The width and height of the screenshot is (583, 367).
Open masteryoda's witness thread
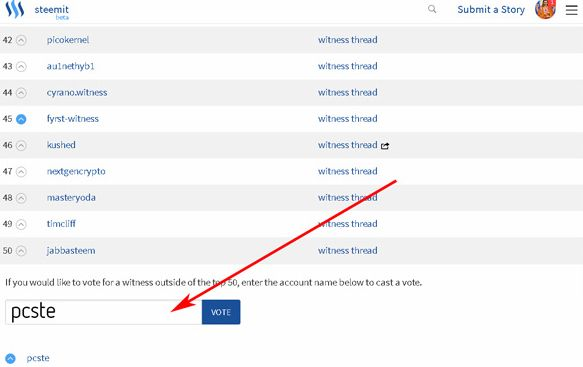347,198
